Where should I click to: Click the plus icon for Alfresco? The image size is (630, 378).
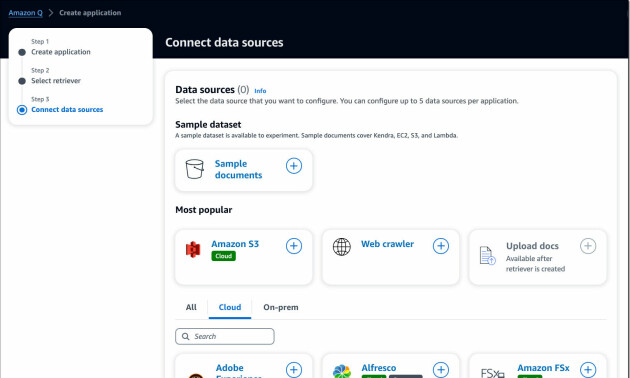click(441, 370)
